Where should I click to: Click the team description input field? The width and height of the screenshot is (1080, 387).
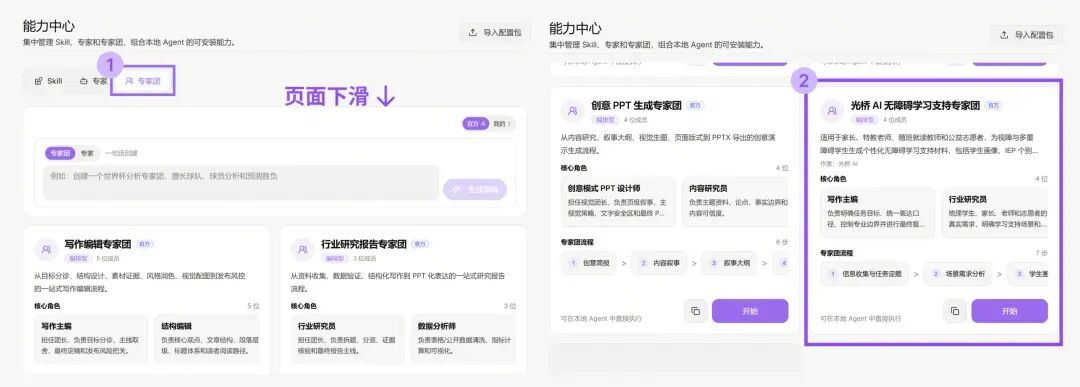point(240,182)
